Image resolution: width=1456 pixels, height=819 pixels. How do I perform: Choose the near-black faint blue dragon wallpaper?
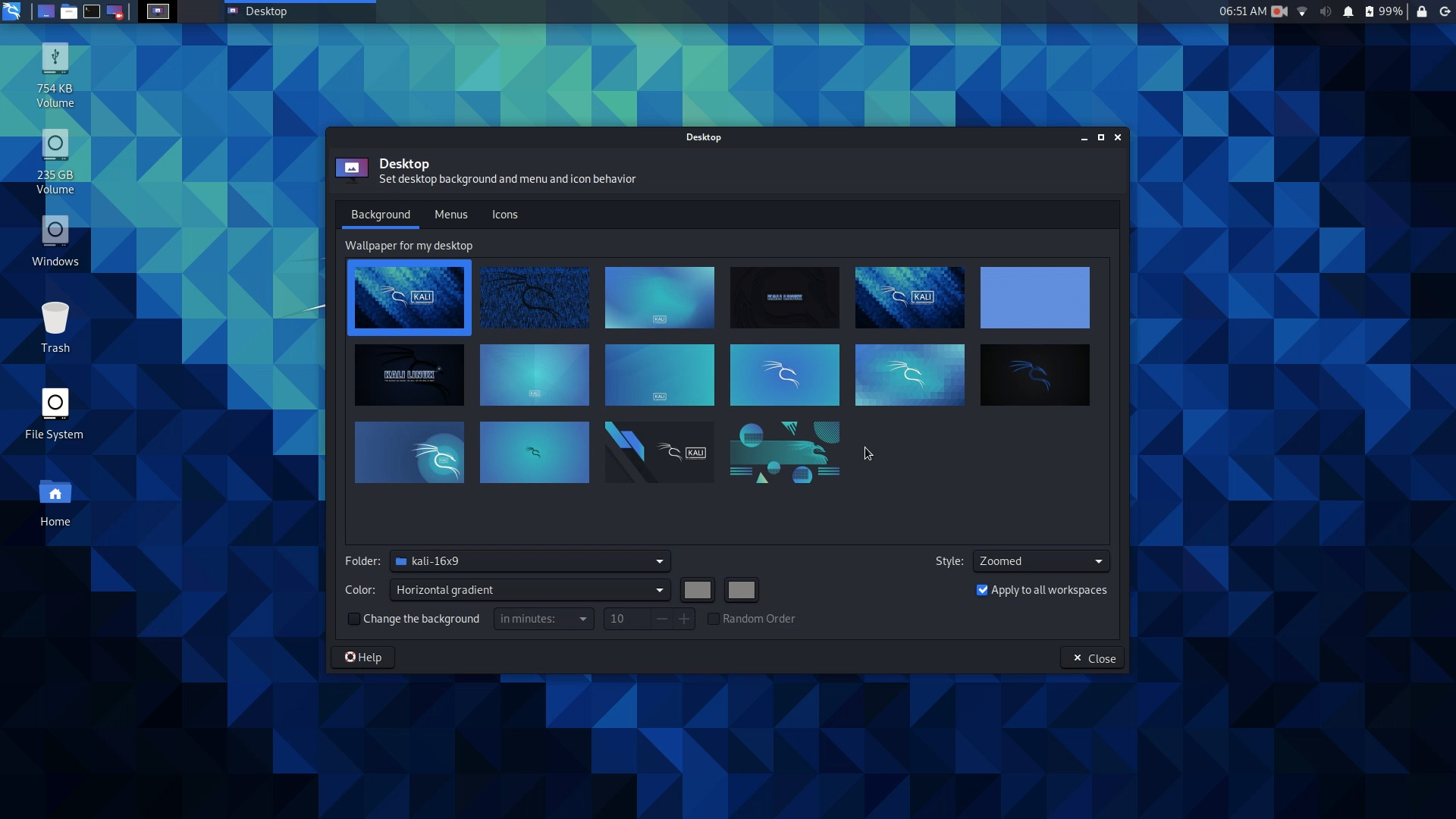pyautogui.click(x=1035, y=375)
